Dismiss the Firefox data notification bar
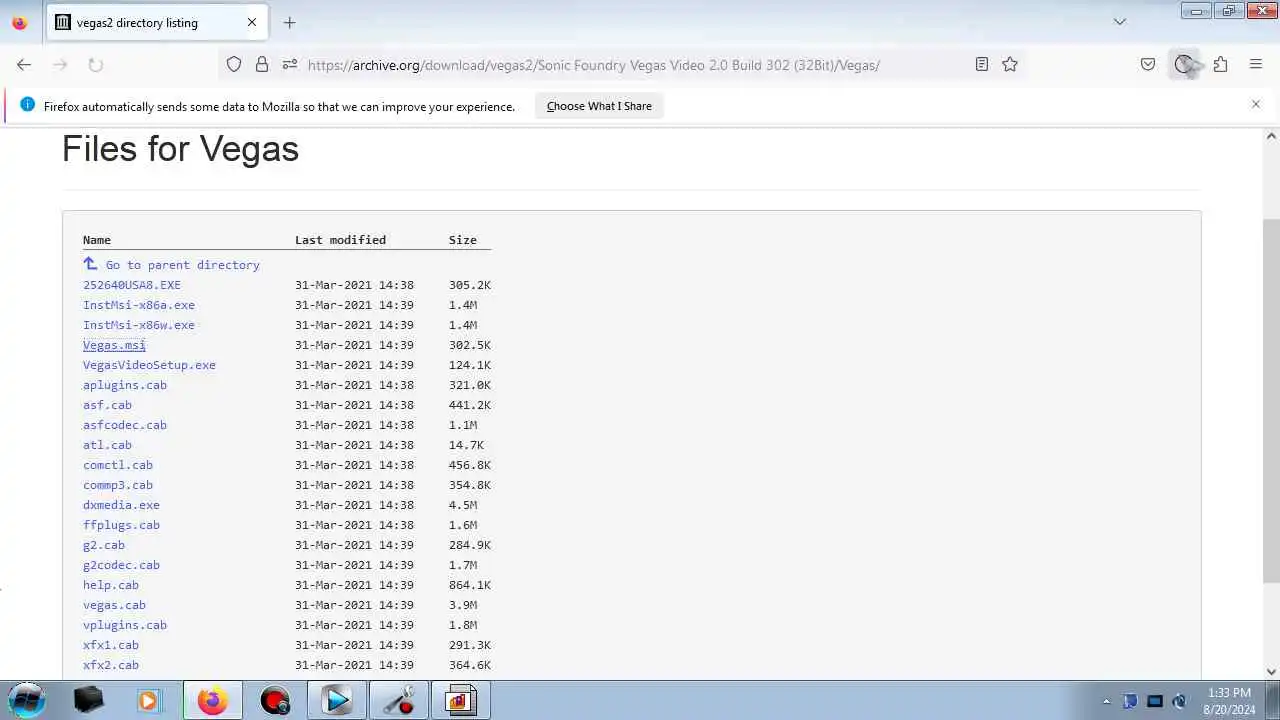The image size is (1280, 720). 1256,104
